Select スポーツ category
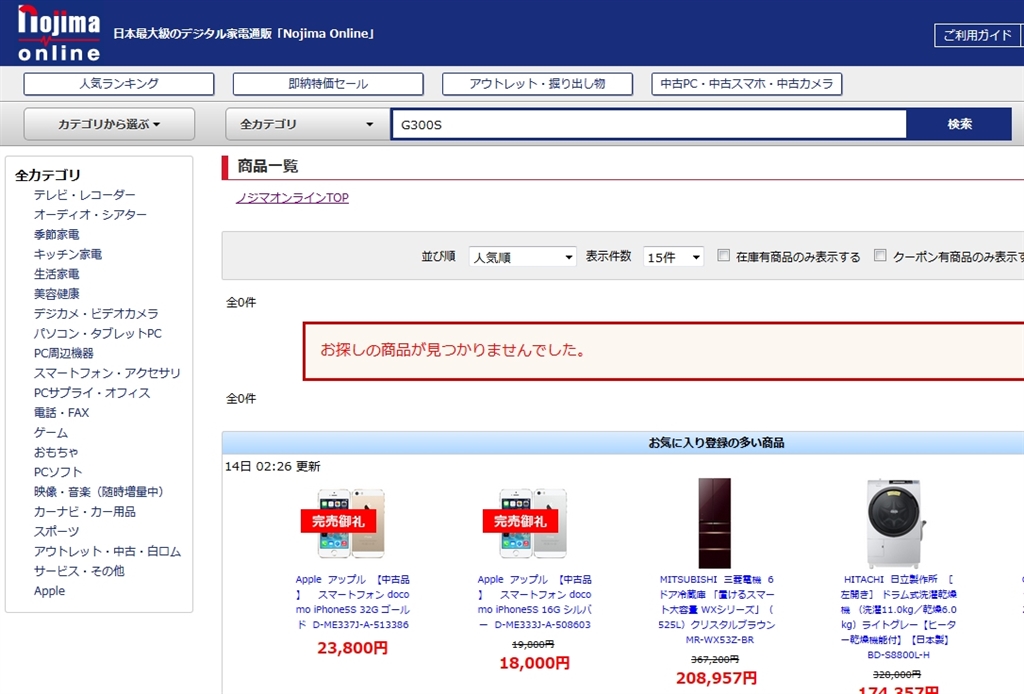 click(57, 531)
